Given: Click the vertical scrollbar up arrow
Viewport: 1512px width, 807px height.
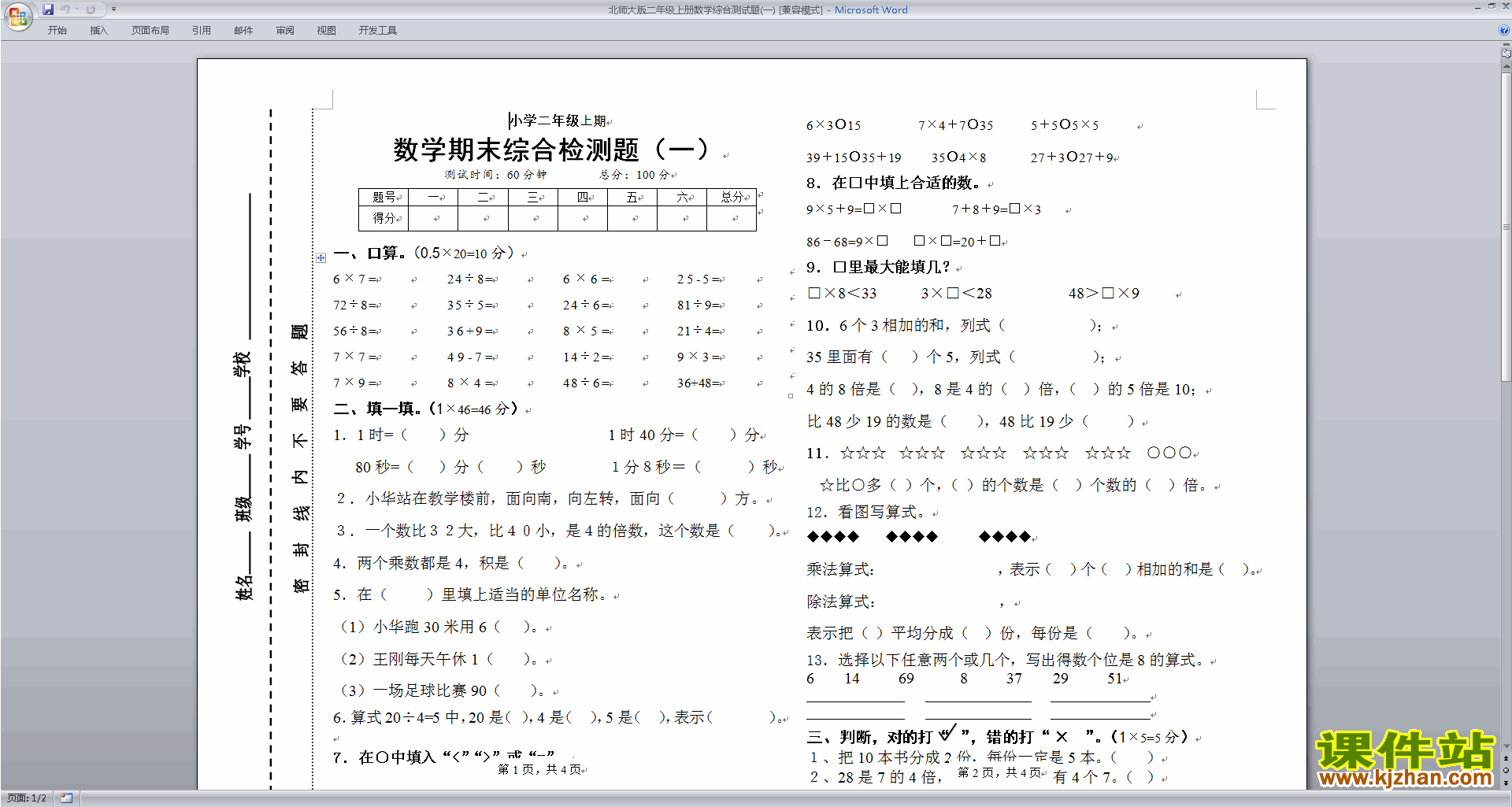Looking at the screenshot, I should click(1506, 67).
